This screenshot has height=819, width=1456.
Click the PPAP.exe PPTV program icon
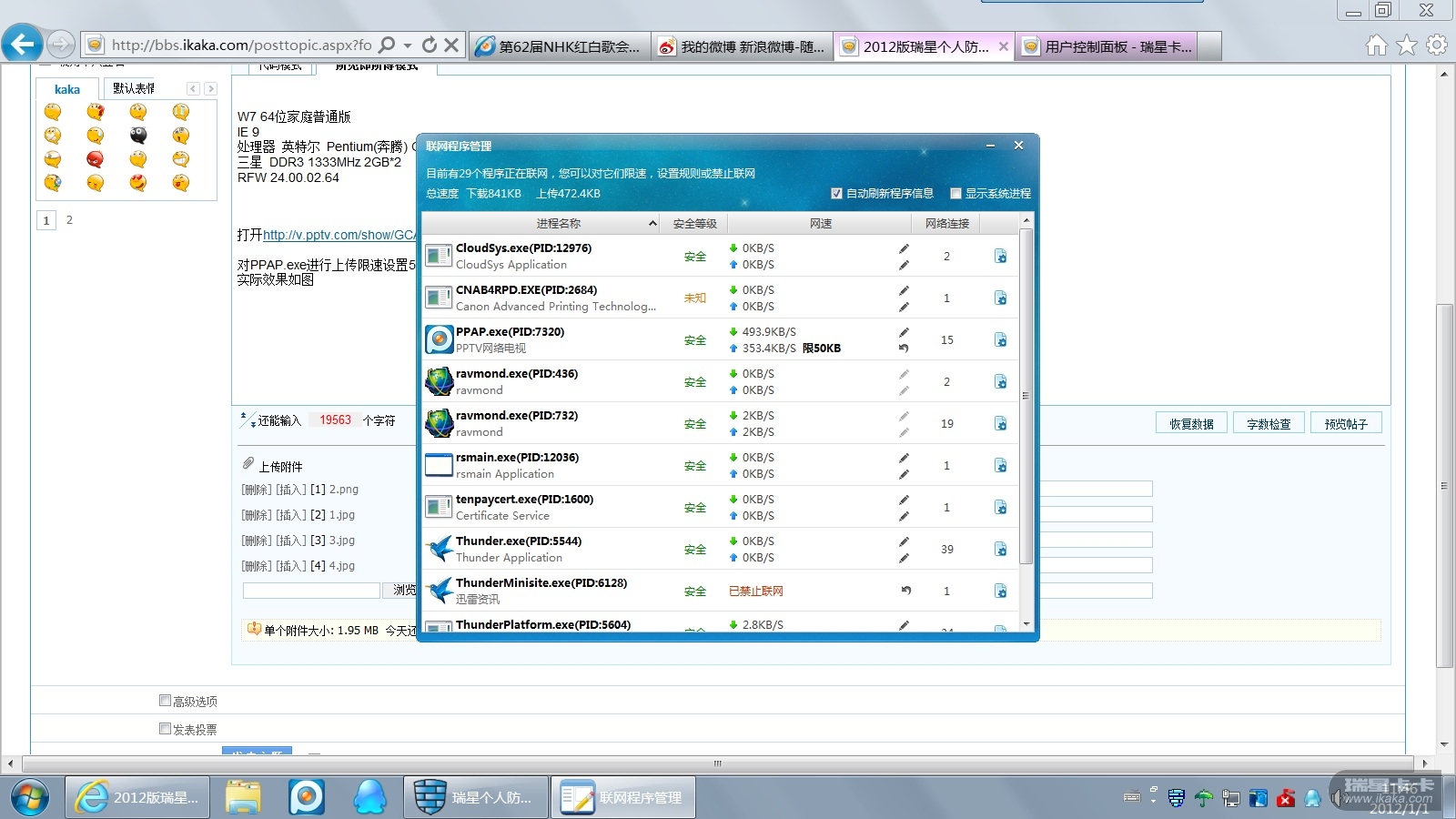pyautogui.click(x=440, y=339)
